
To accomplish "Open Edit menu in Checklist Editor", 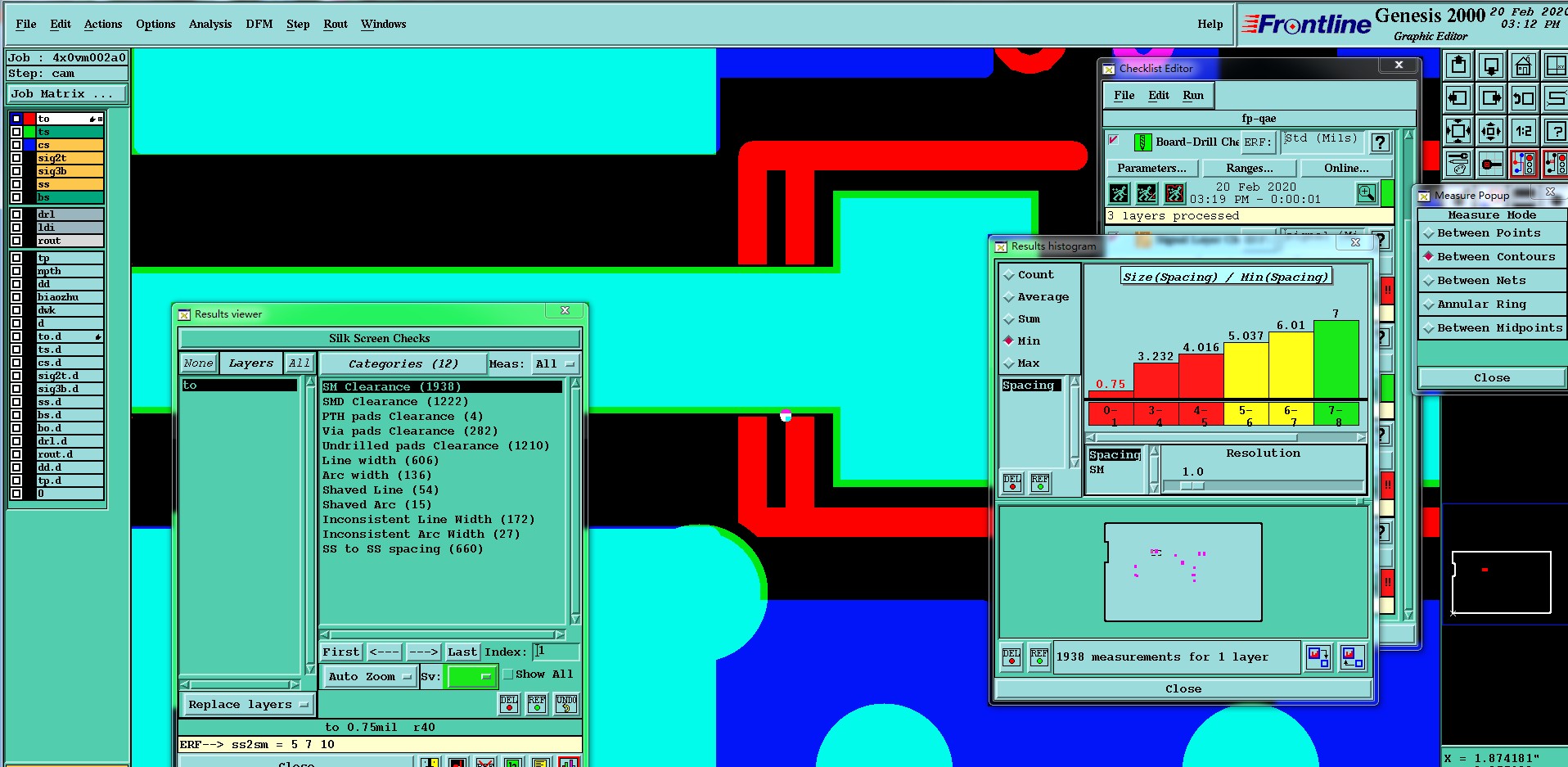I will [x=1159, y=96].
